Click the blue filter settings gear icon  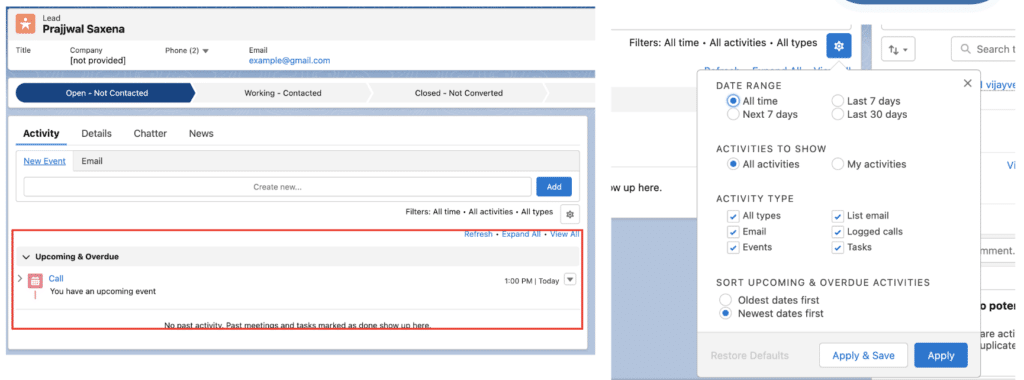click(839, 46)
